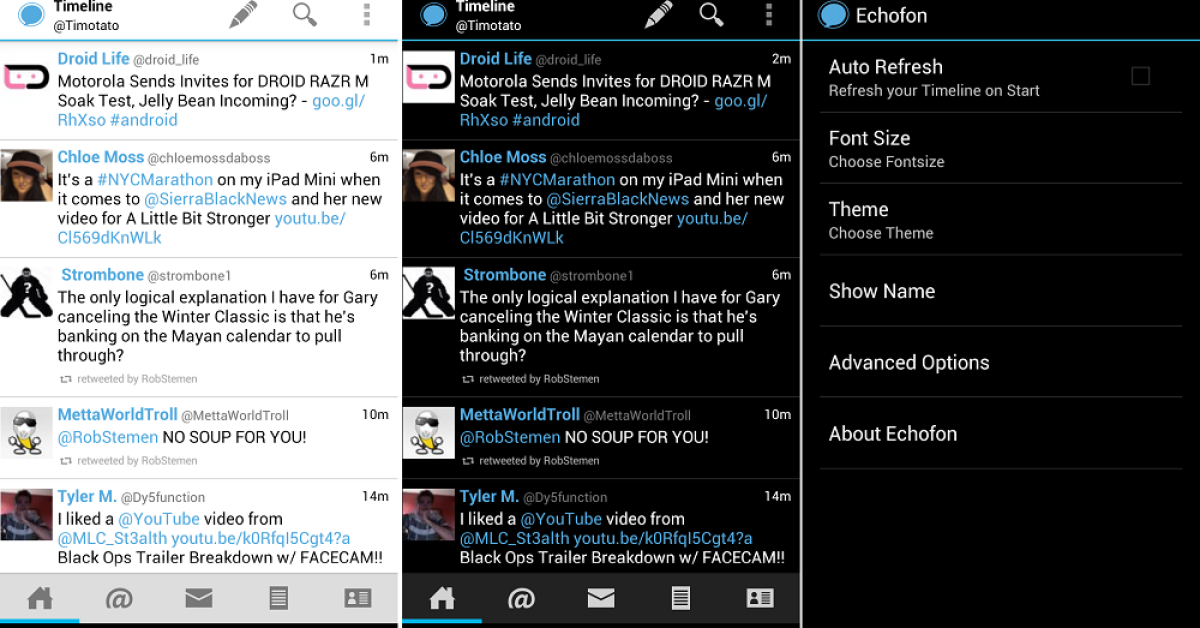Image resolution: width=1200 pixels, height=628 pixels.
Task: Tap Droid Life avatar in dark theme
Action: [x=429, y=77]
